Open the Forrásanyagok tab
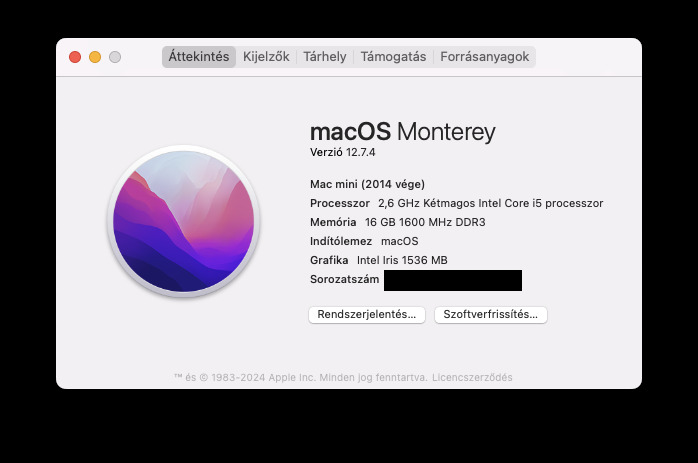This screenshot has height=463, width=698. coord(484,57)
